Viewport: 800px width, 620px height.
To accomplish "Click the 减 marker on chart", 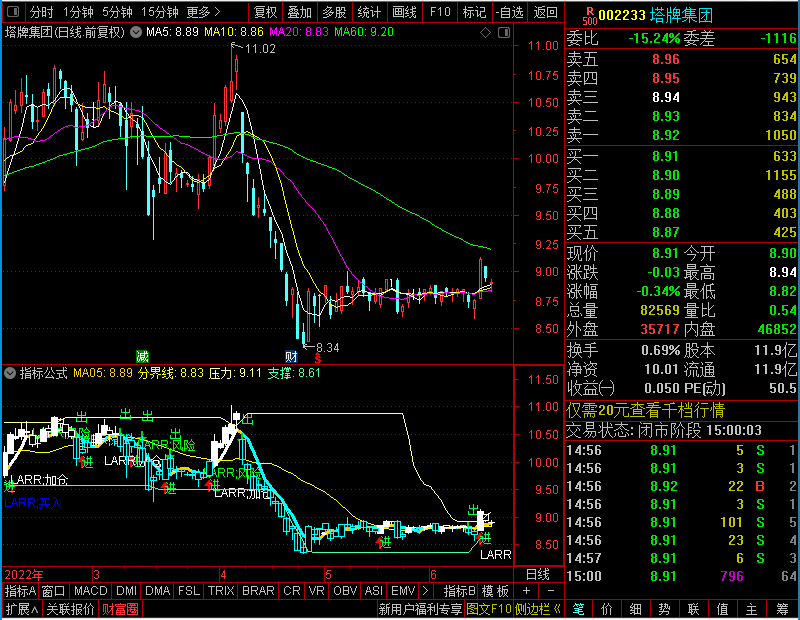I will pos(142,356).
